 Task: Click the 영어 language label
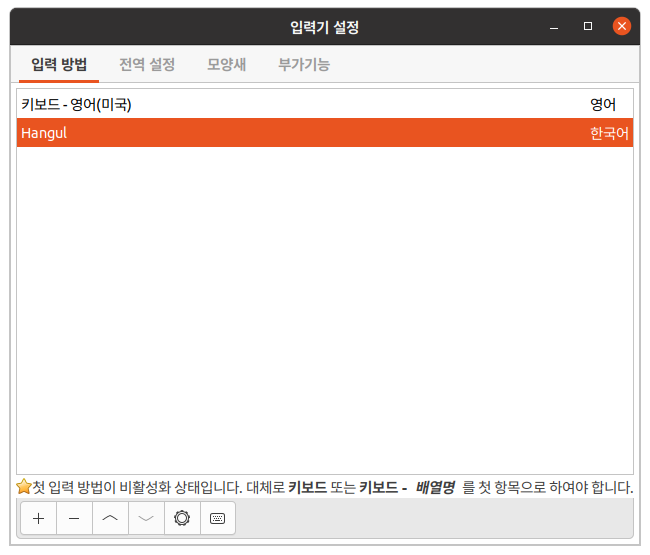coord(603,104)
